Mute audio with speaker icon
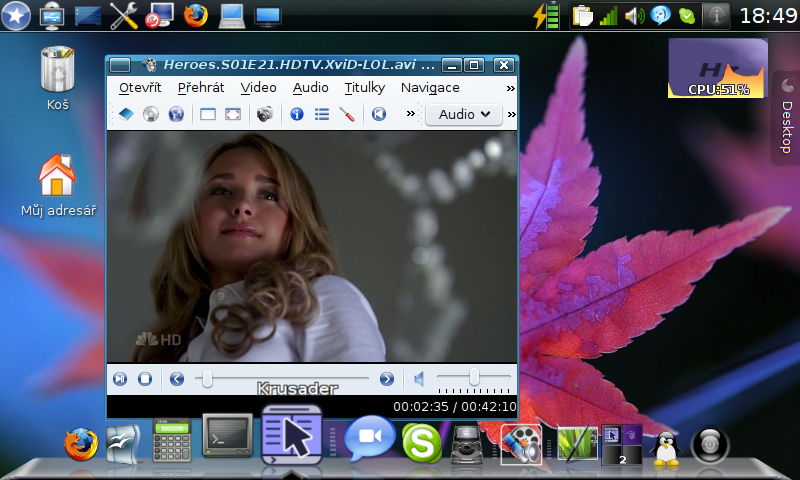The width and height of the screenshot is (800, 480). point(419,378)
